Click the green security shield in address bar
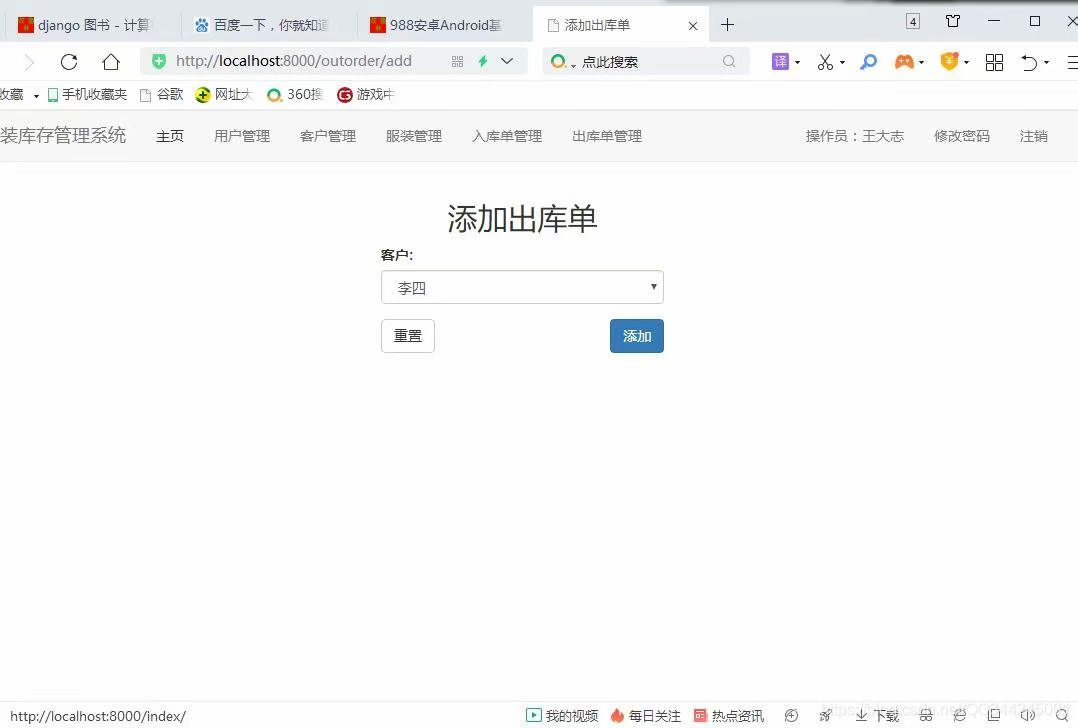Screen dimensions: 1078x728 pyautogui.click(x=159, y=61)
